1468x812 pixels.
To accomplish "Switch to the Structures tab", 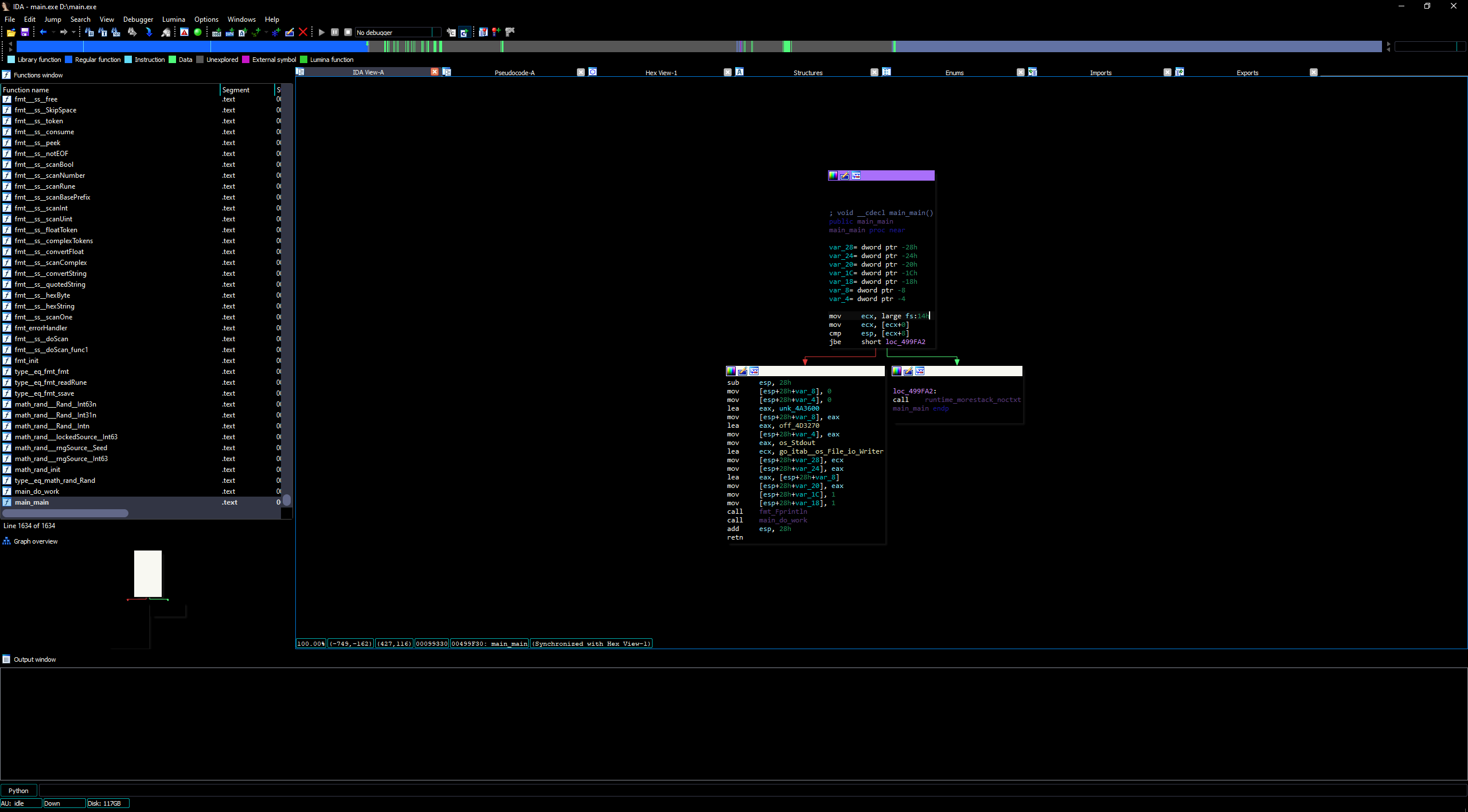I will click(808, 73).
